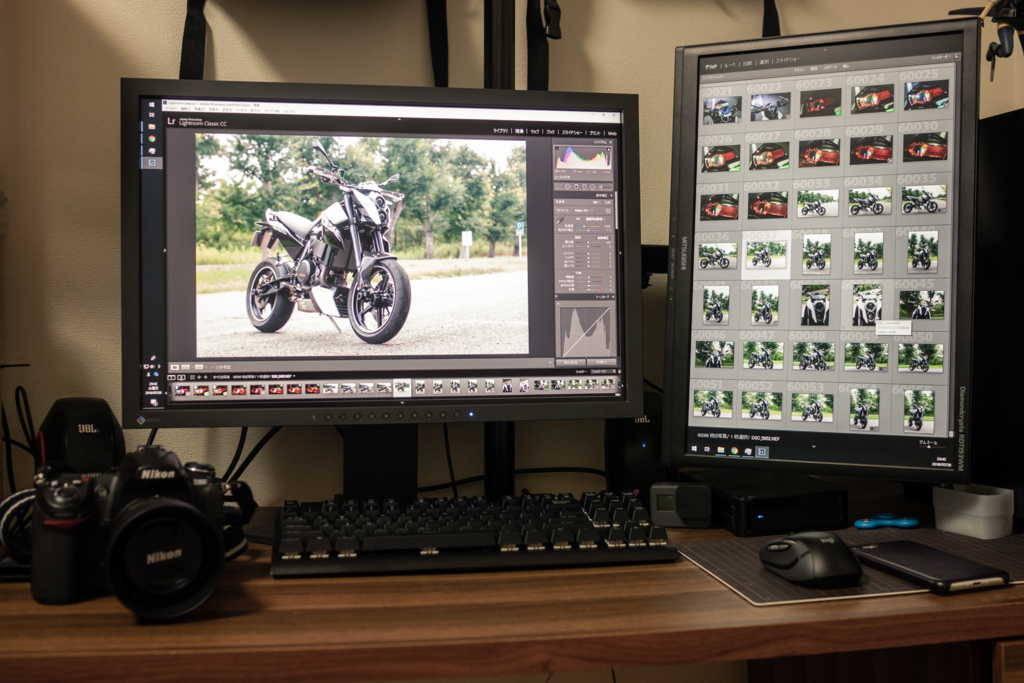Select Compare tab on secondary display window
This screenshot has width=1024, height=683.
point(748,63)
